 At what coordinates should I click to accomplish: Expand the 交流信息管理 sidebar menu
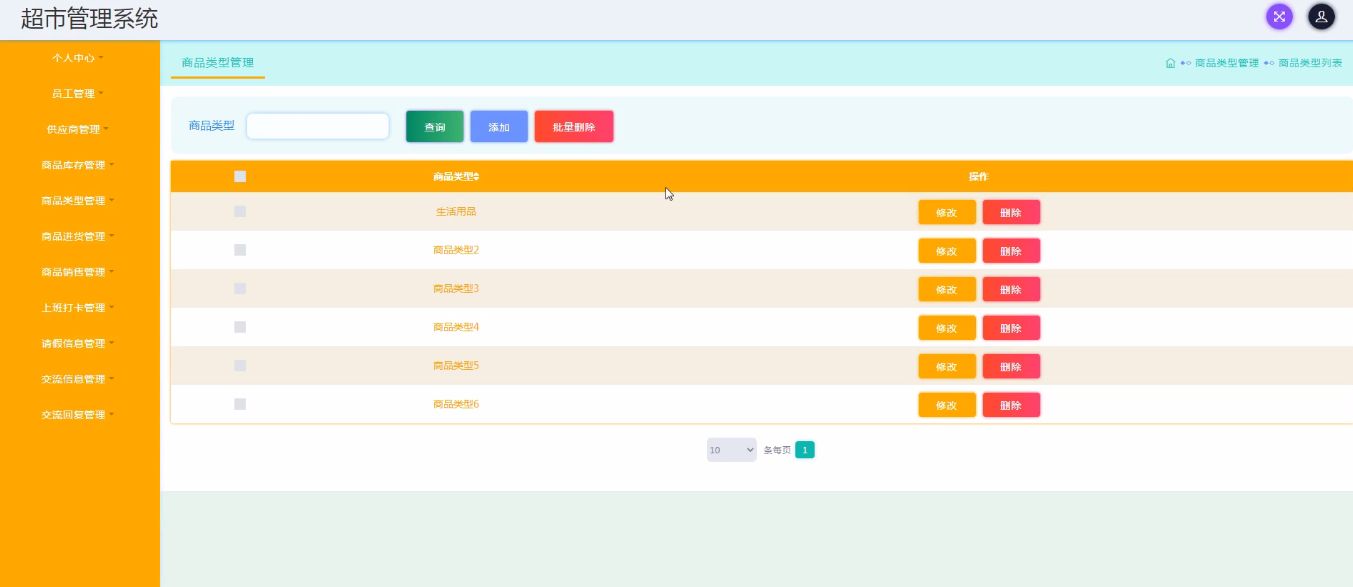tap(78, 379)
